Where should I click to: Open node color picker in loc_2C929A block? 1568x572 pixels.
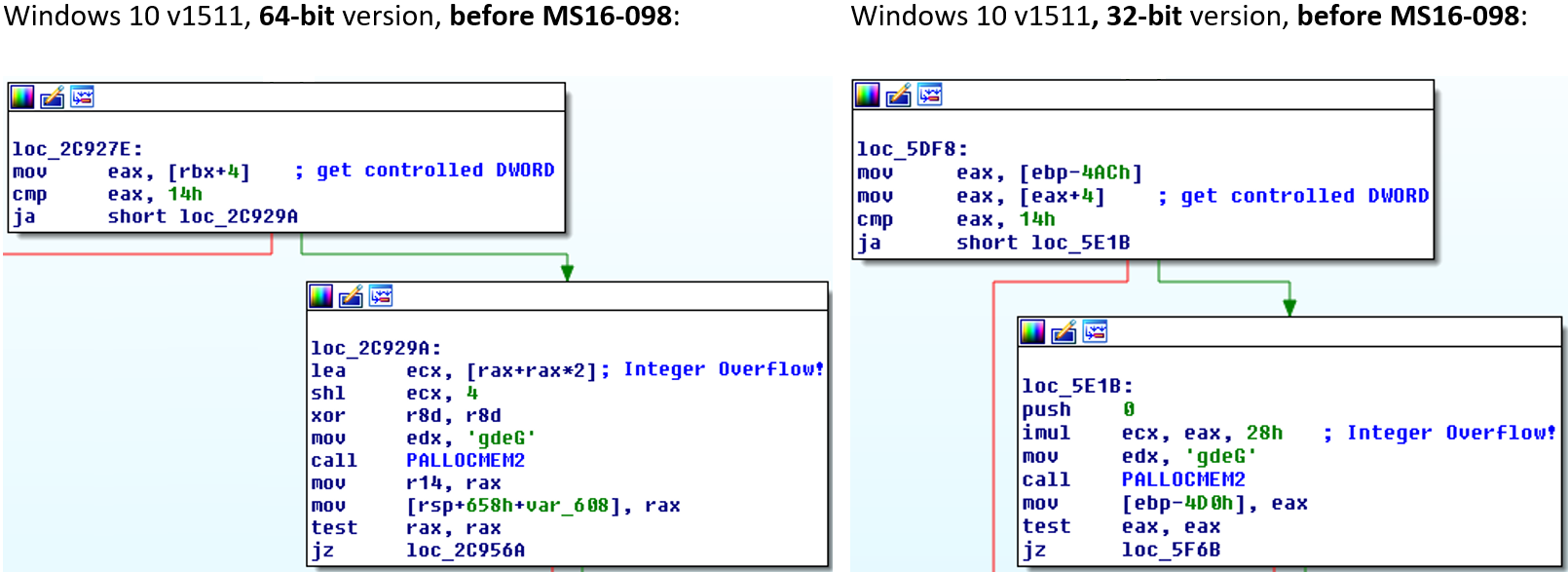point(320,296)
